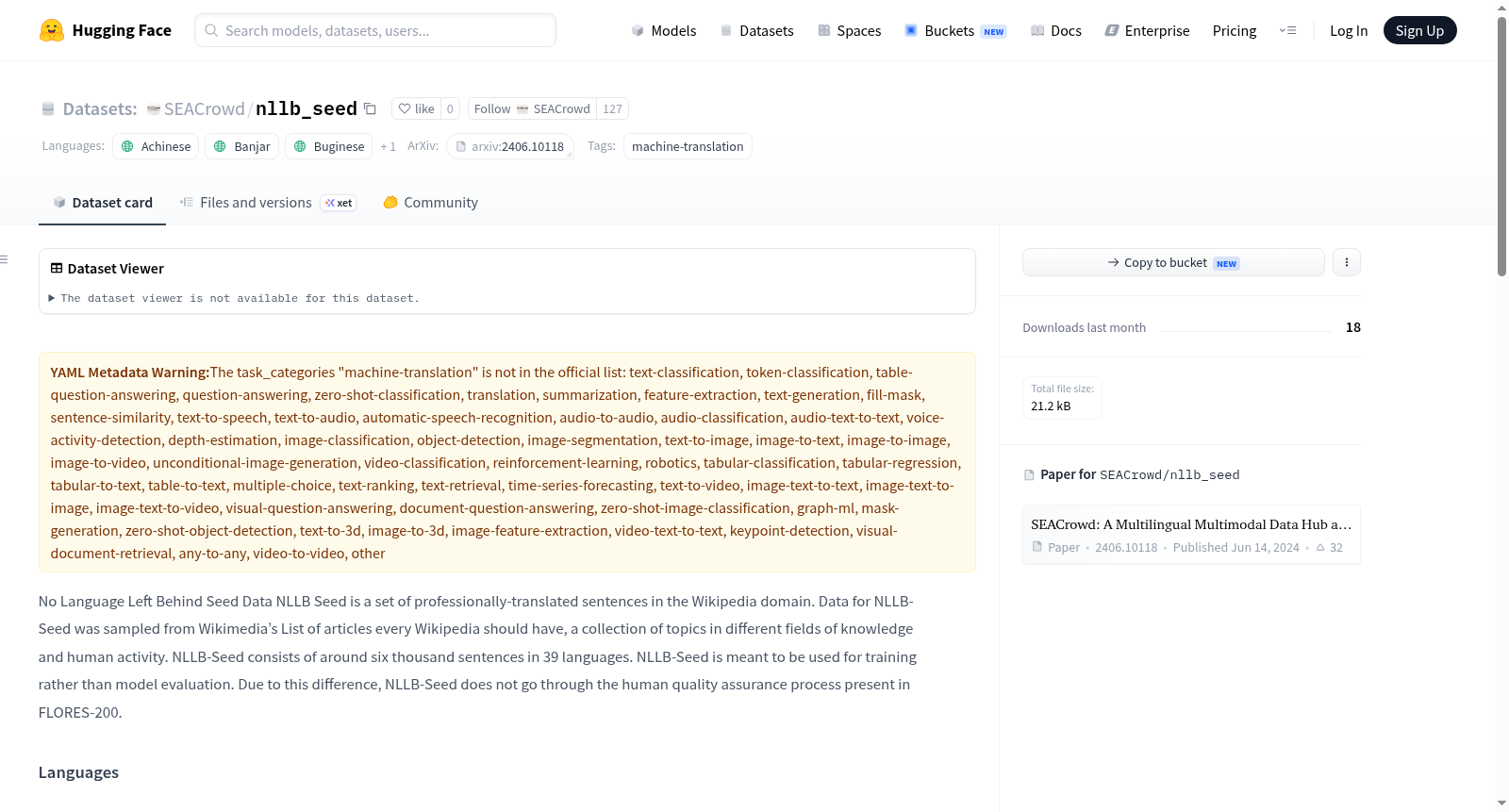Focus the search models, datasets, users field

pos(375,30)
